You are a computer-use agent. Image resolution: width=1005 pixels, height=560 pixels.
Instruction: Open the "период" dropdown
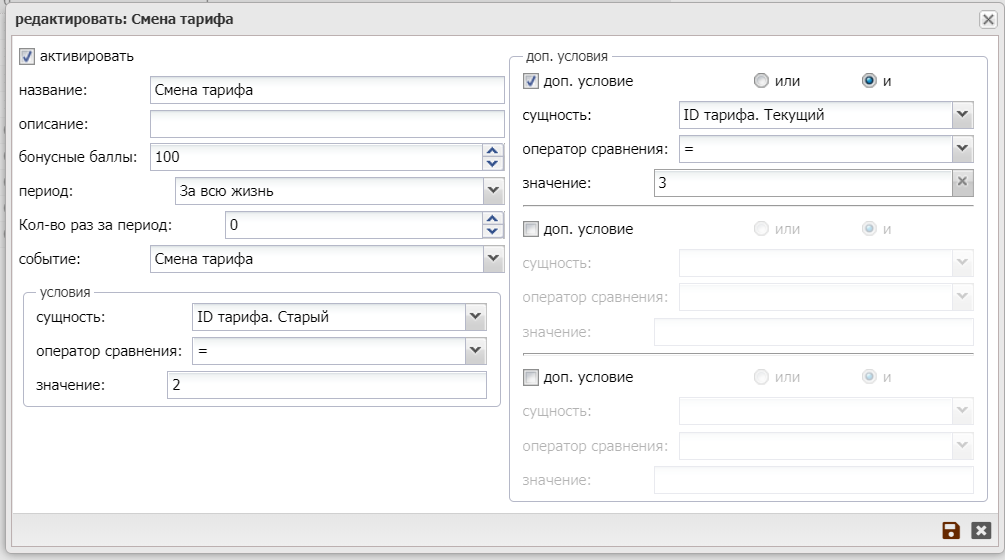coord(492,190)
